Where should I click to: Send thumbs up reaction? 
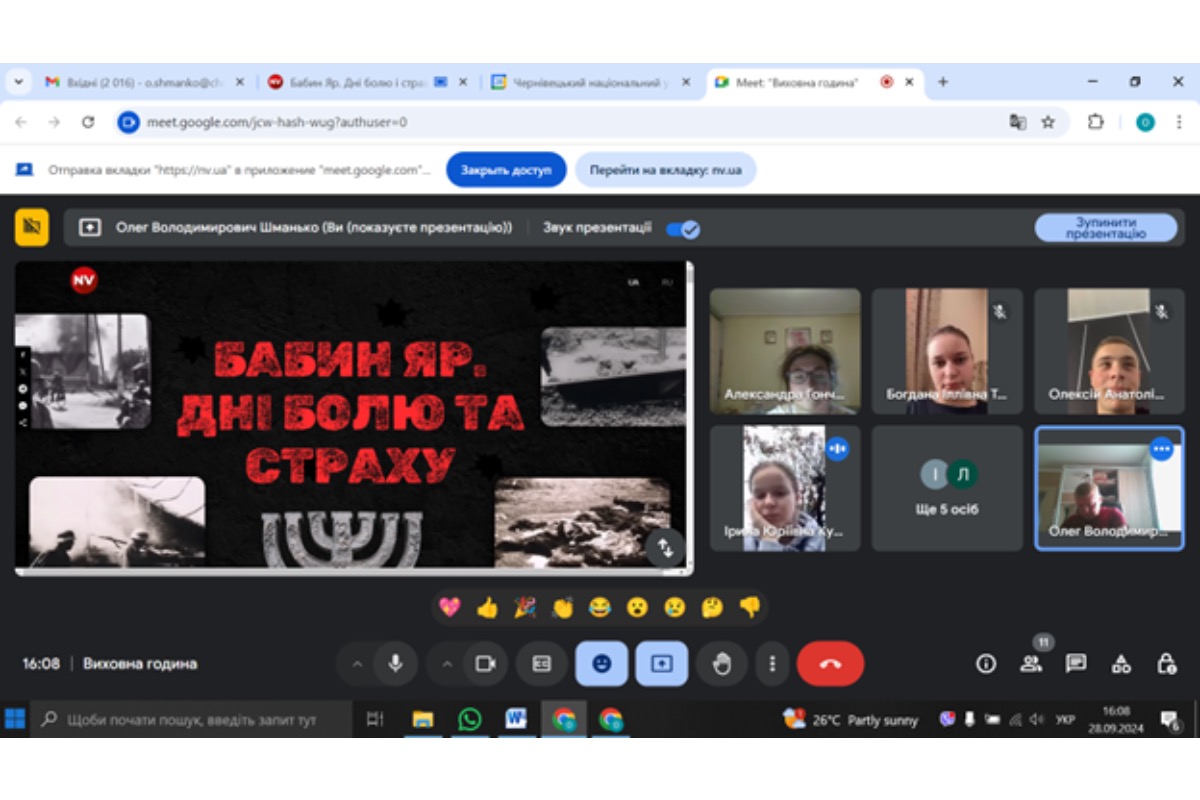click(487, 606)
